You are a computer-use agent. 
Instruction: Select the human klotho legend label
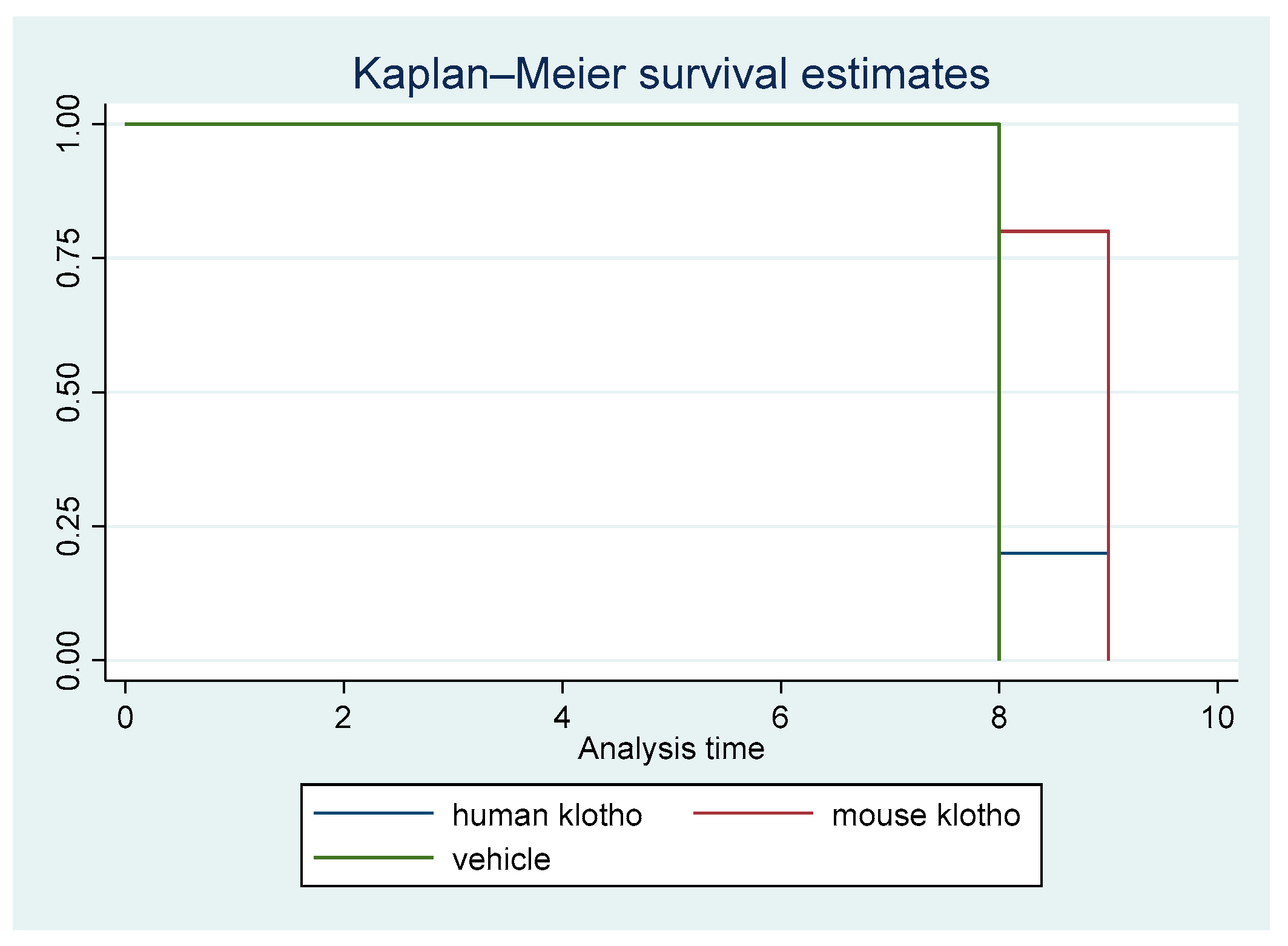pos(547,815)
